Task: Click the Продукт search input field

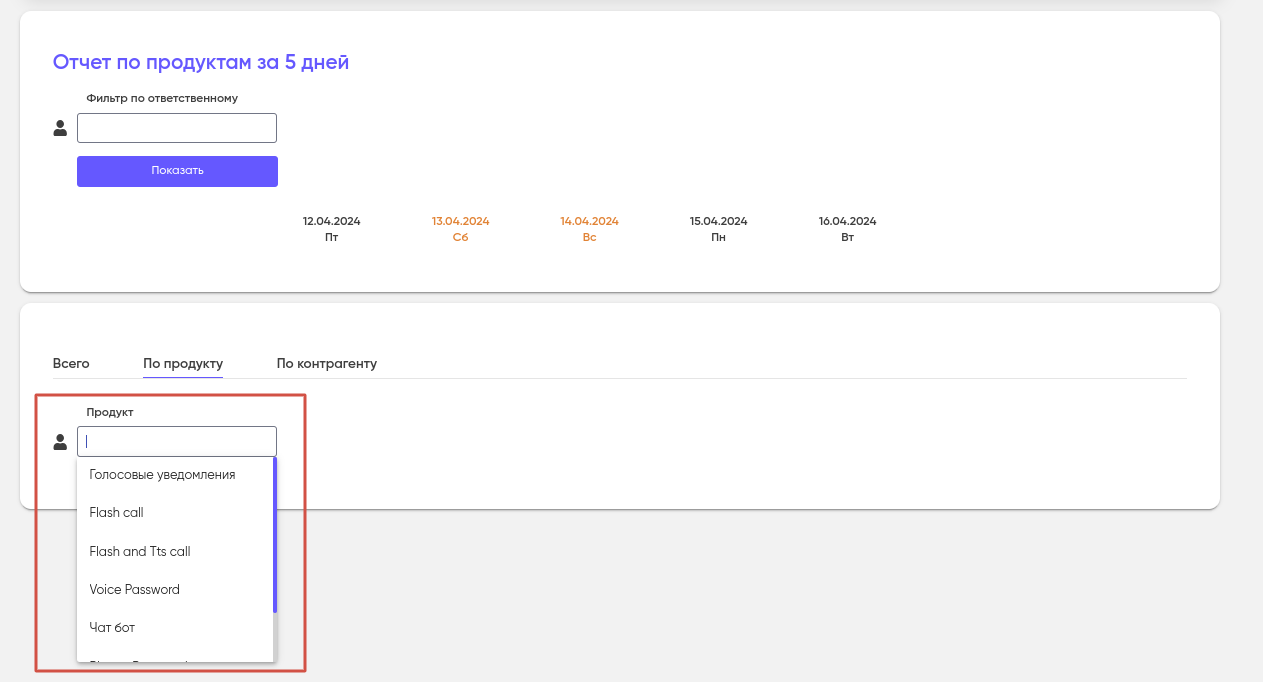Action: 177,442
